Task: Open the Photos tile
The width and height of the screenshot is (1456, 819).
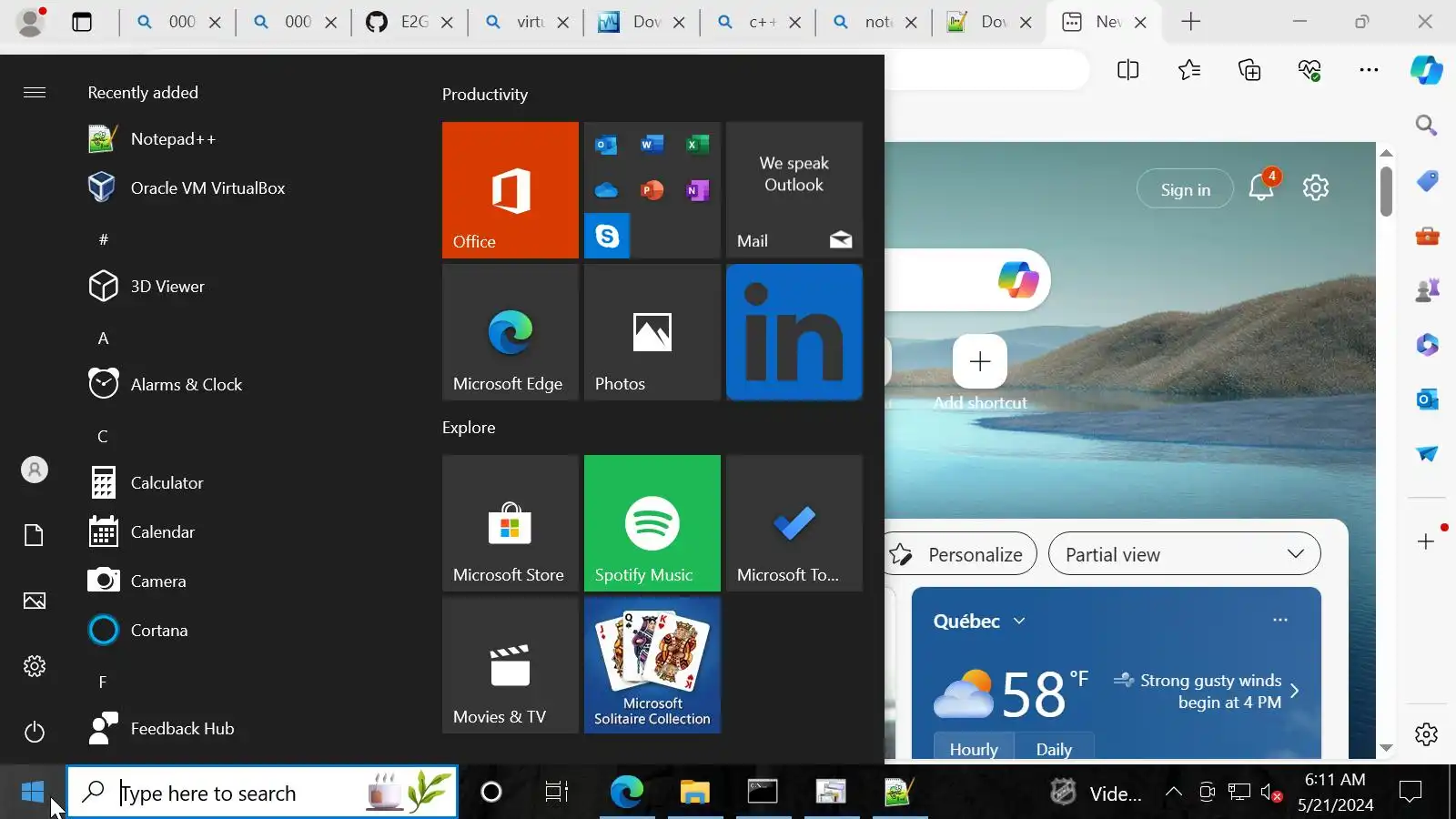Action: coord(652,332)
